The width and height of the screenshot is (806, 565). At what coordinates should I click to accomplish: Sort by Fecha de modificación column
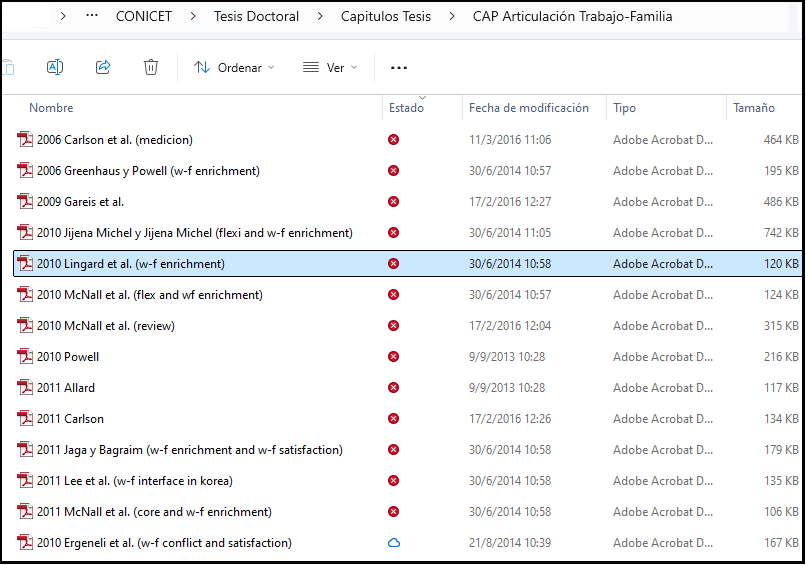pos(529,108)
